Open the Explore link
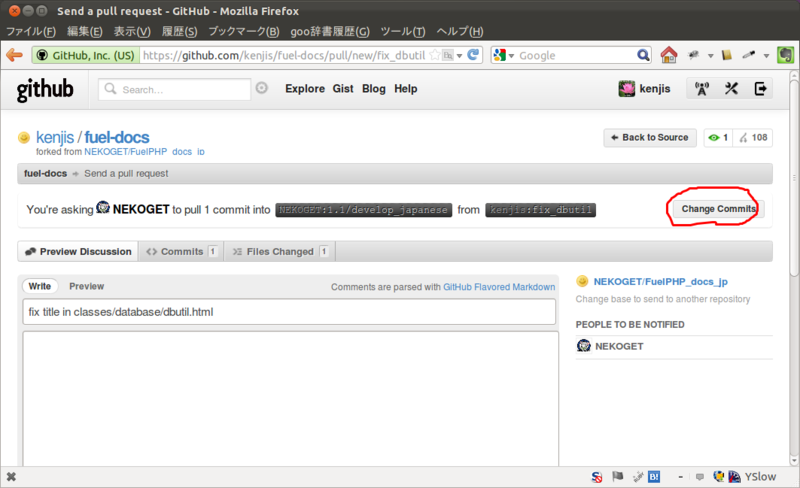 305,89
